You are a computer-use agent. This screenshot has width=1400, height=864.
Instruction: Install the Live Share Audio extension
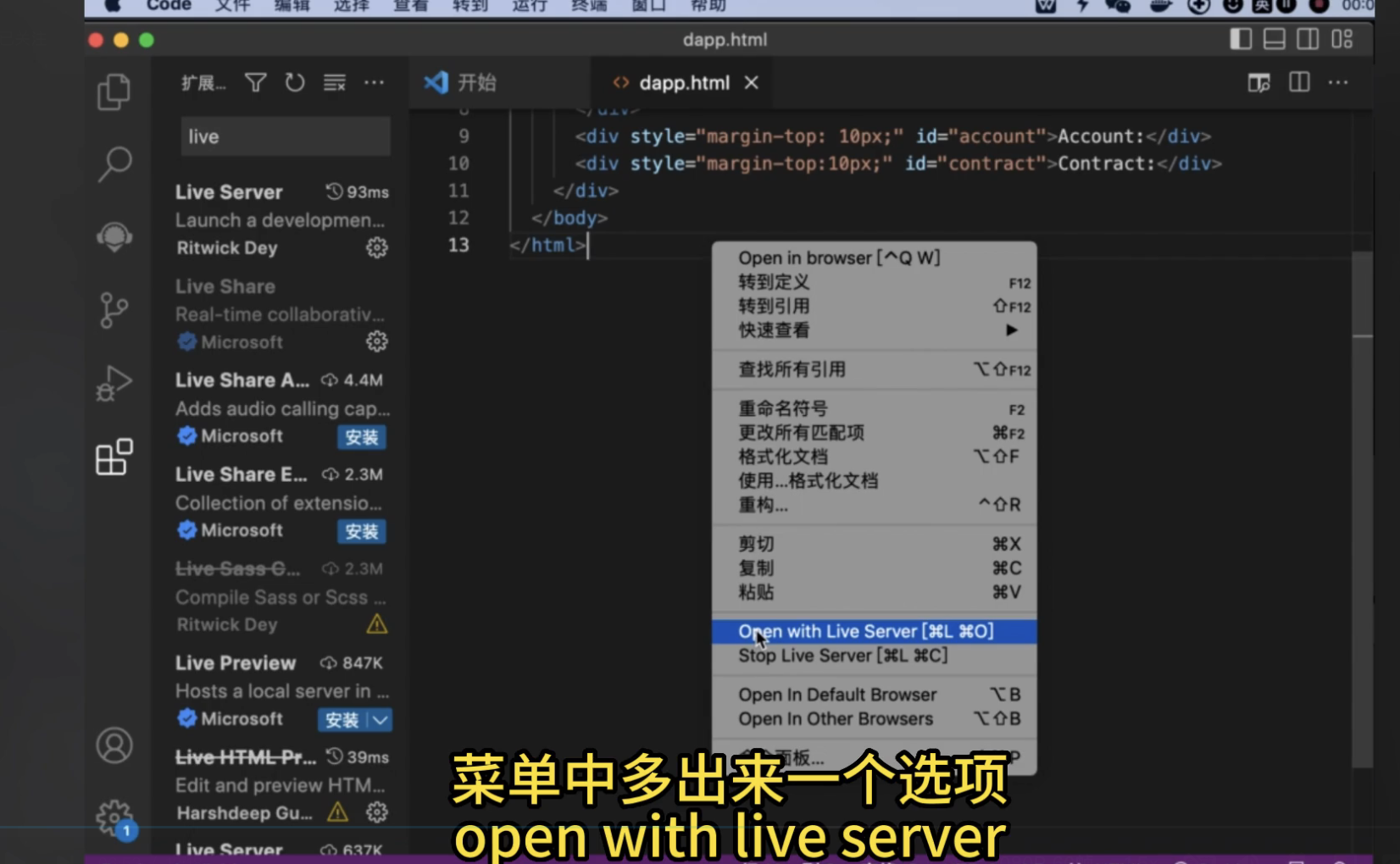[x=361, y=437]
